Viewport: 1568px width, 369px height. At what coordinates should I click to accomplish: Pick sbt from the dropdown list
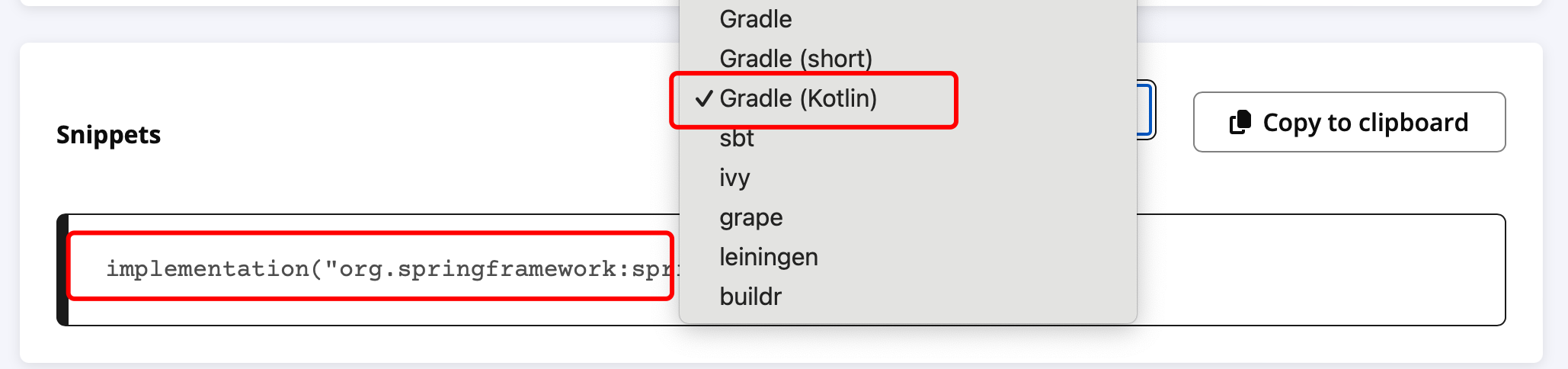(x=736, y=138)
